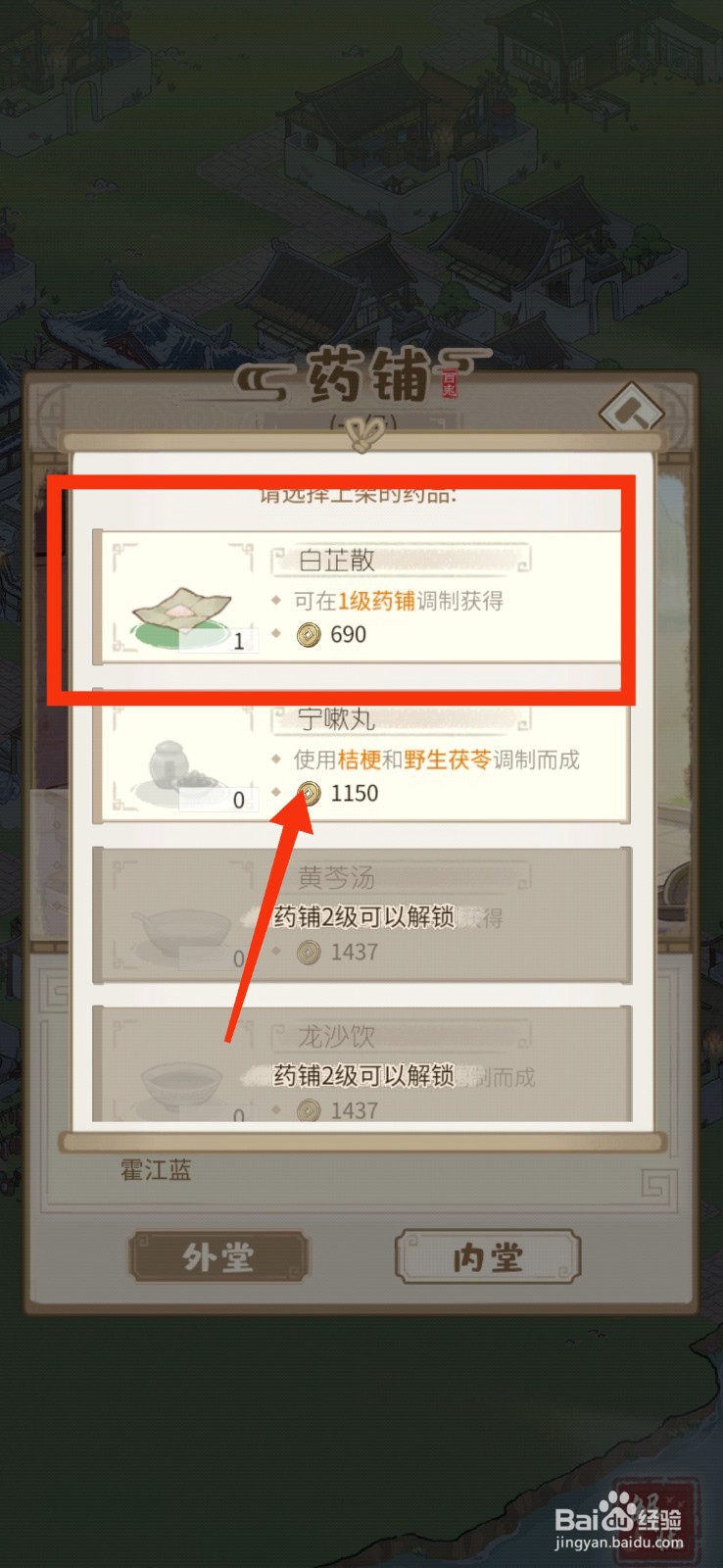Click the copper coin beside 690
The height and width of the screenshot is (1568, 723).
309,635
